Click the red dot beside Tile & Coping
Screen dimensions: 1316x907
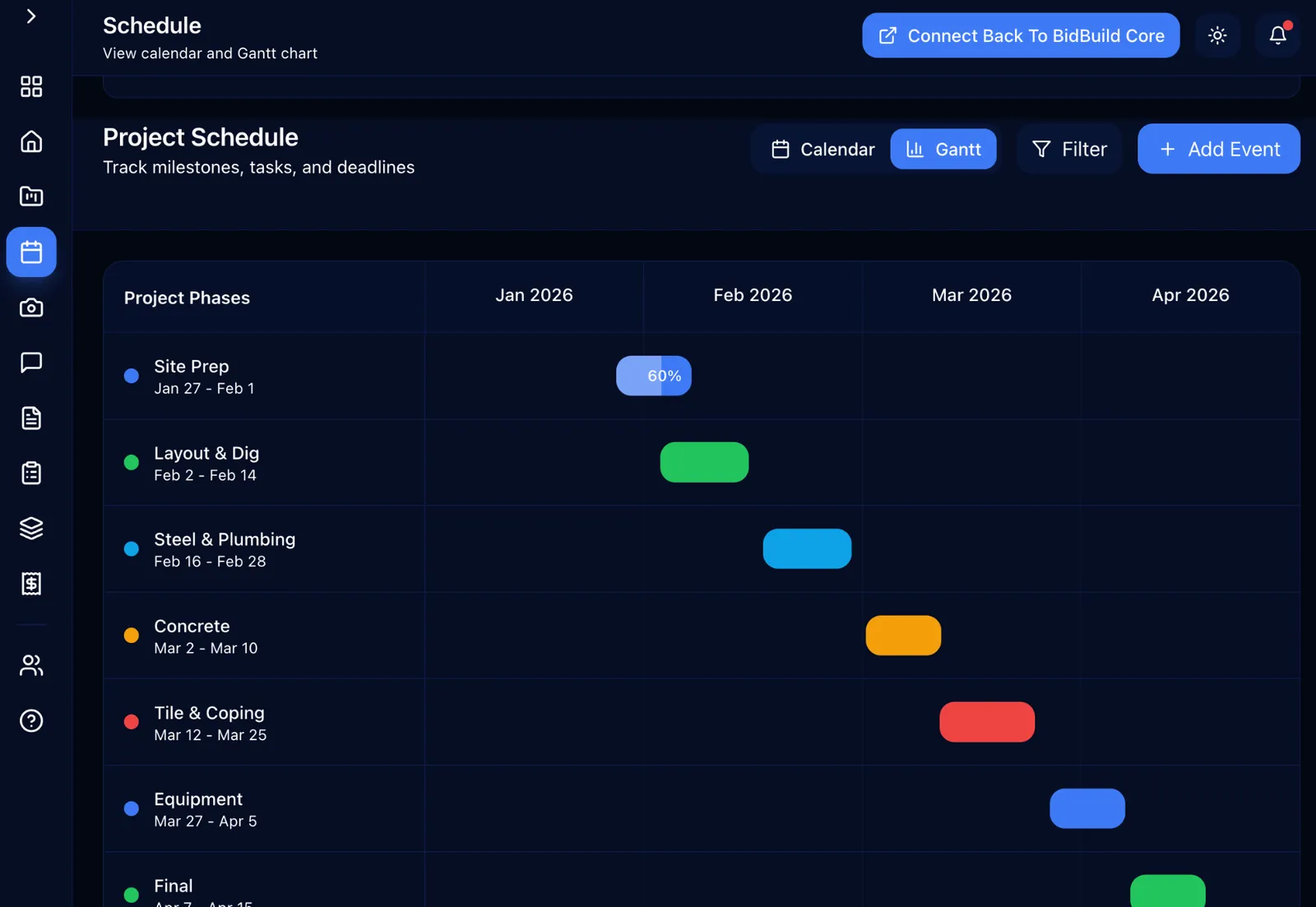point(132,722)
